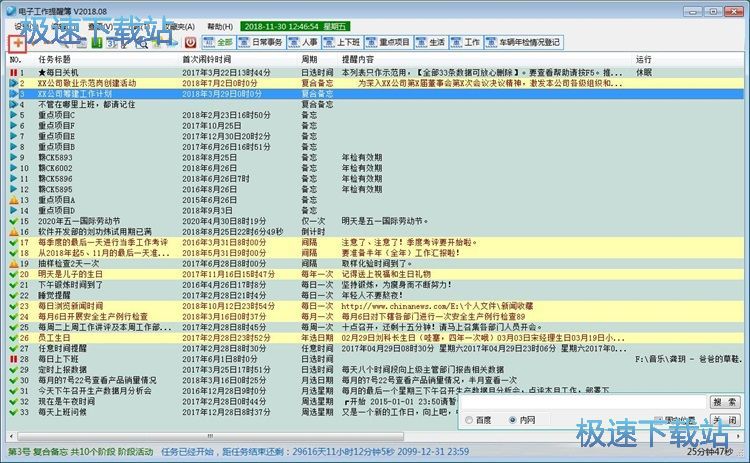Click the play icon of row 4
Image resolution: width=750 pixels, height=463 pixels.
[x=13, y=104]
